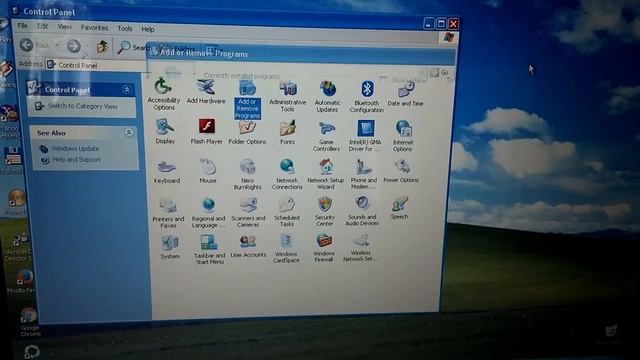Collapse the Control Panel sidebar section
Screen dimensions: 640x360
[x=127, y=89]
